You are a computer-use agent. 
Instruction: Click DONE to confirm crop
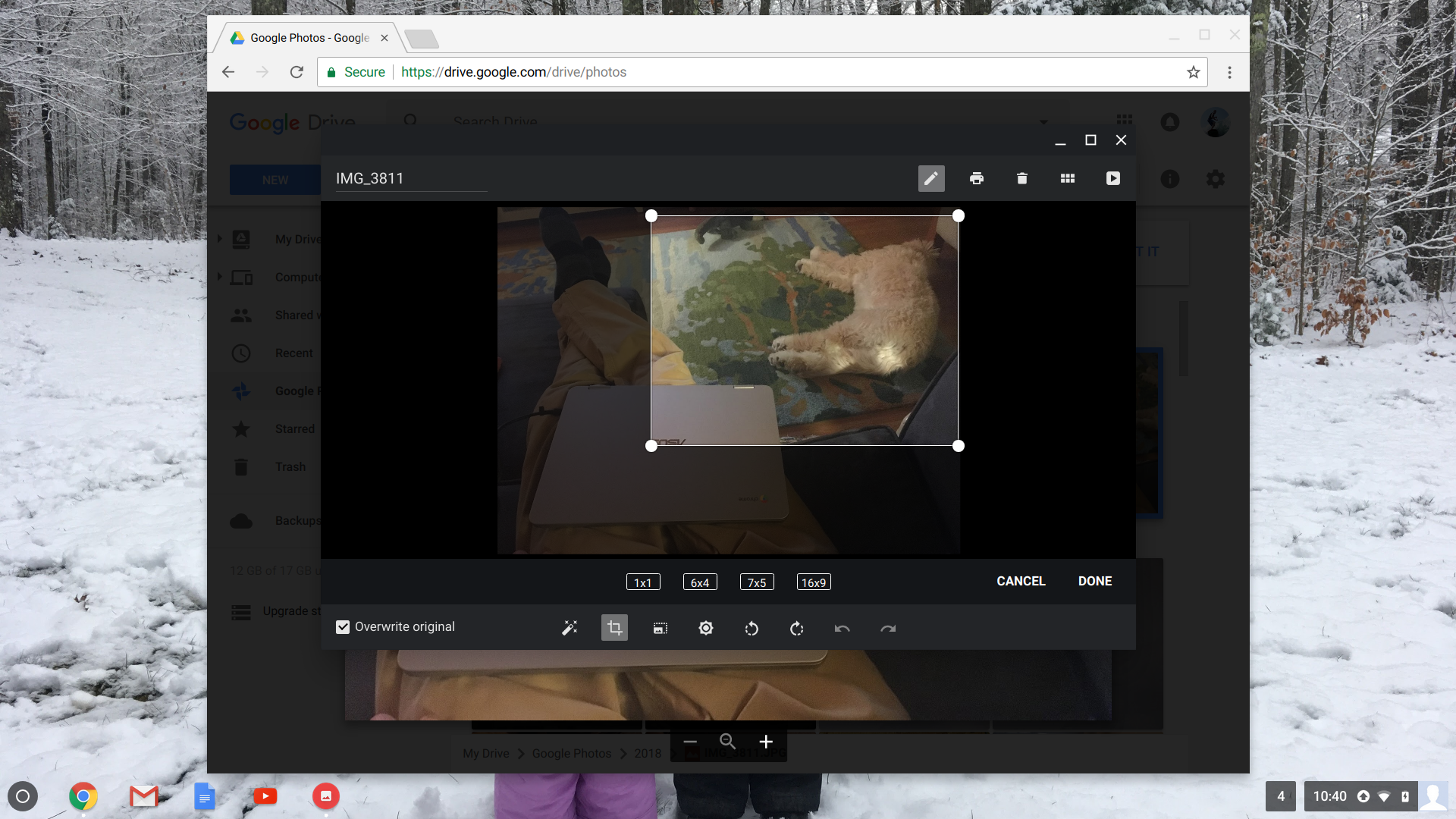point(1095,581)
